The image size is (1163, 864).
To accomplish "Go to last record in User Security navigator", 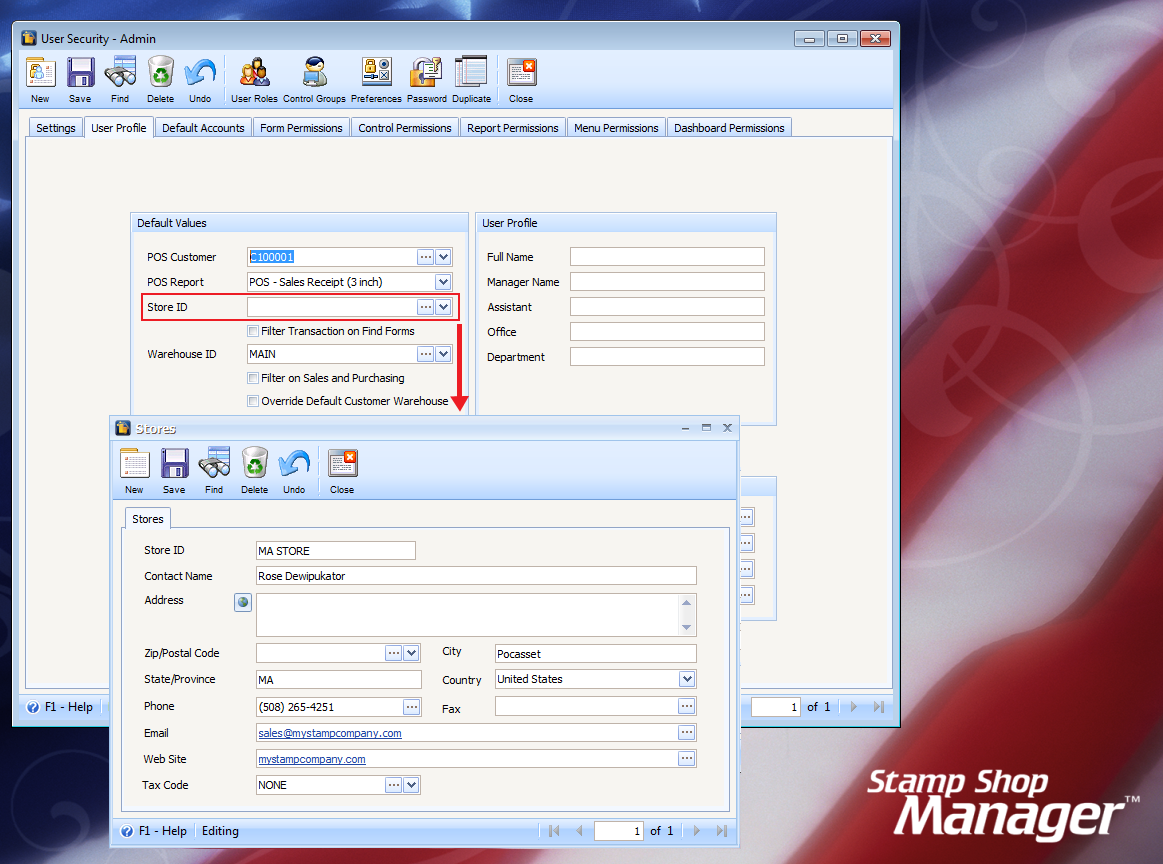I will point(879,707).
